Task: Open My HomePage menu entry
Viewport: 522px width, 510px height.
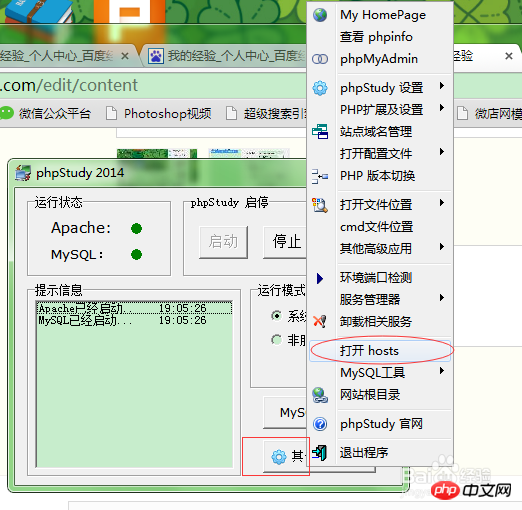Action: (380, 15)
